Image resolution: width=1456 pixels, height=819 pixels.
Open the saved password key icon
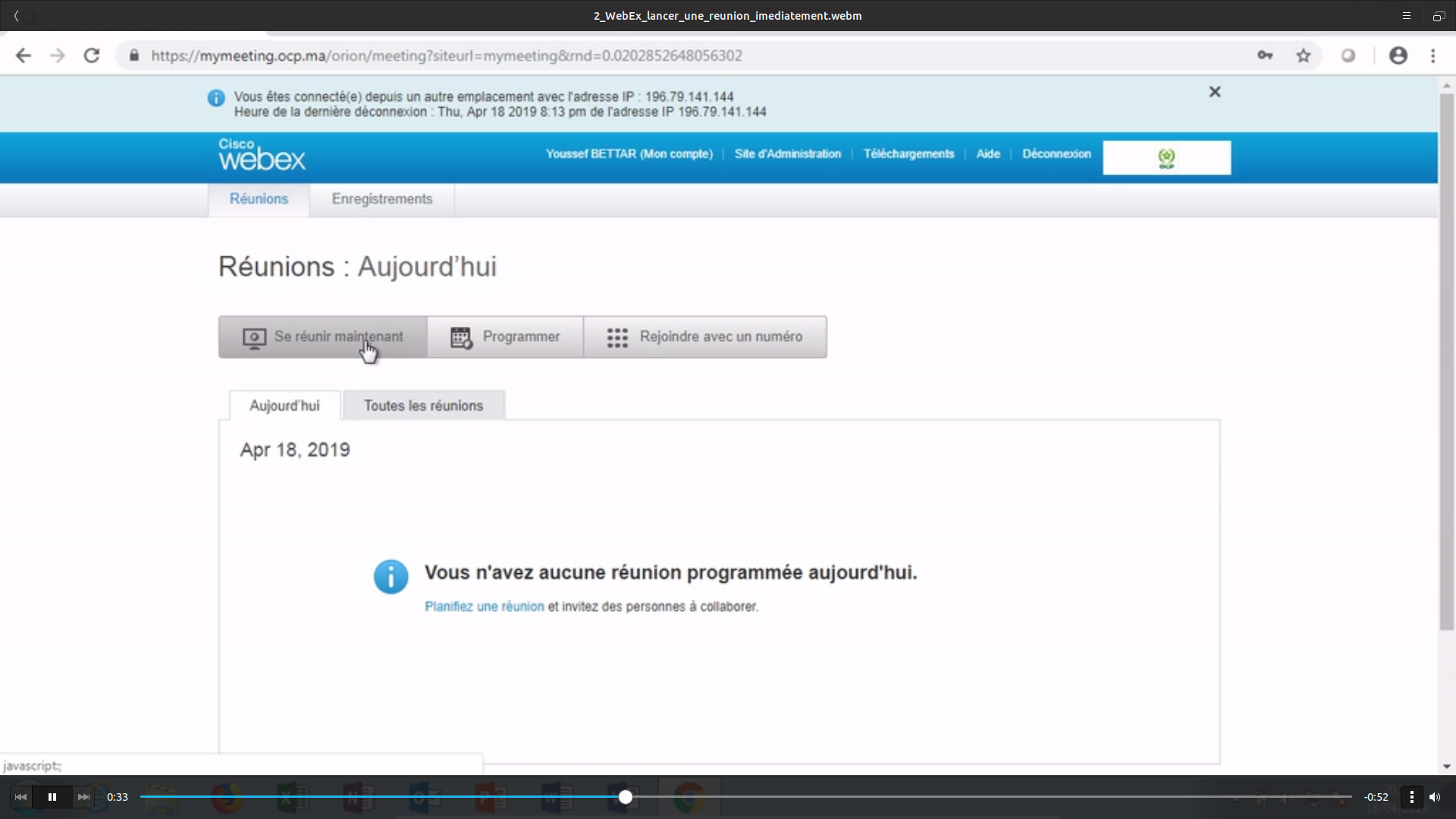coord(1265,55)
